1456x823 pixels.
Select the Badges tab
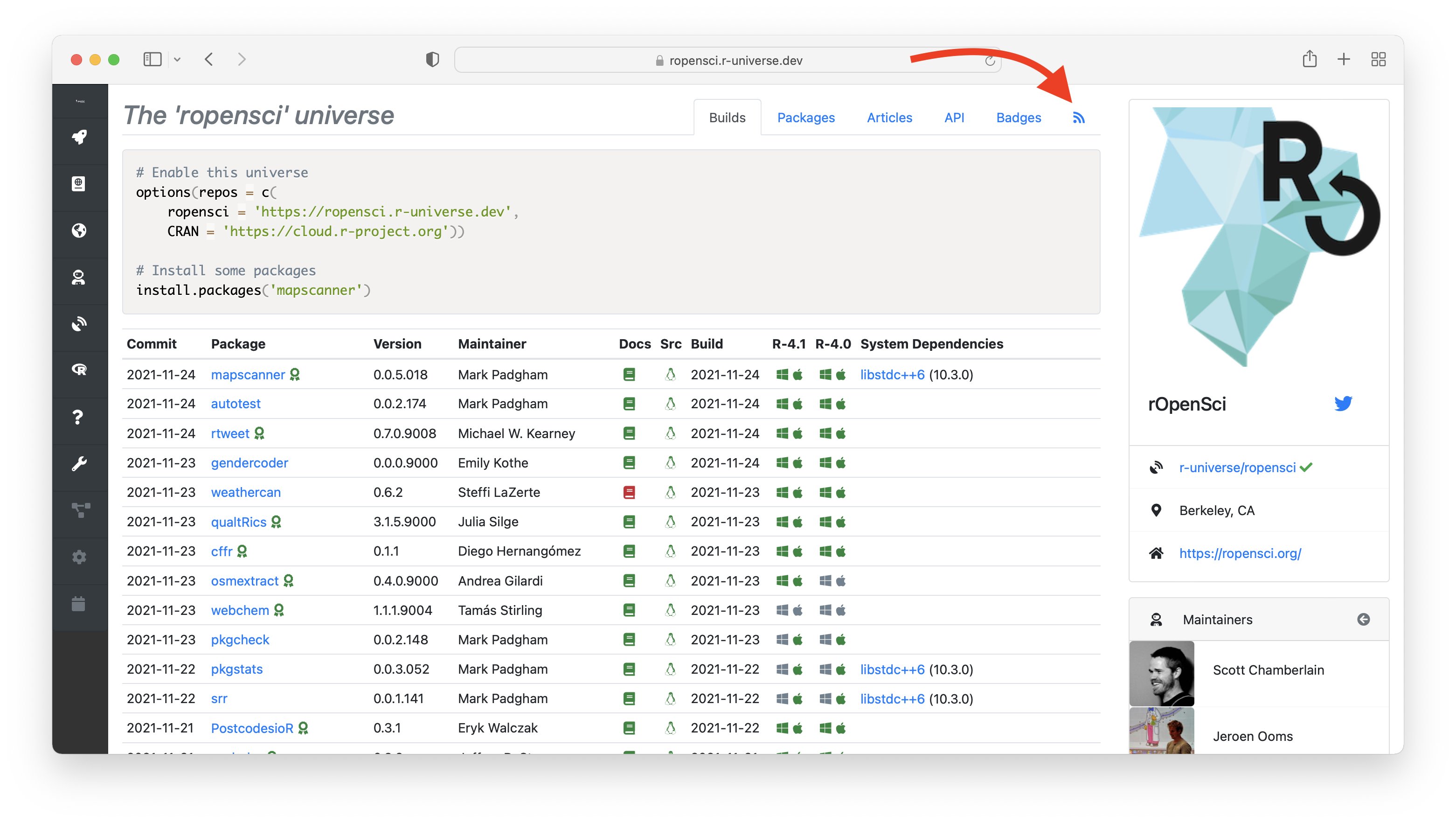(1018, 118)
